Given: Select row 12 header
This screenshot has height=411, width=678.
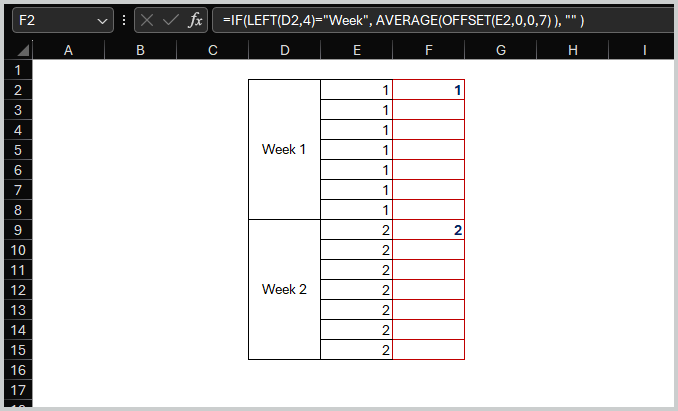Looking at the screenshot, I should 18,290.
